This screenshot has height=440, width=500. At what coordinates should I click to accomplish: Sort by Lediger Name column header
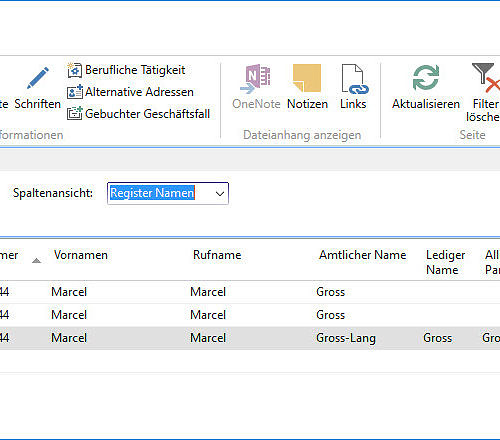click(x=445, y=262)
